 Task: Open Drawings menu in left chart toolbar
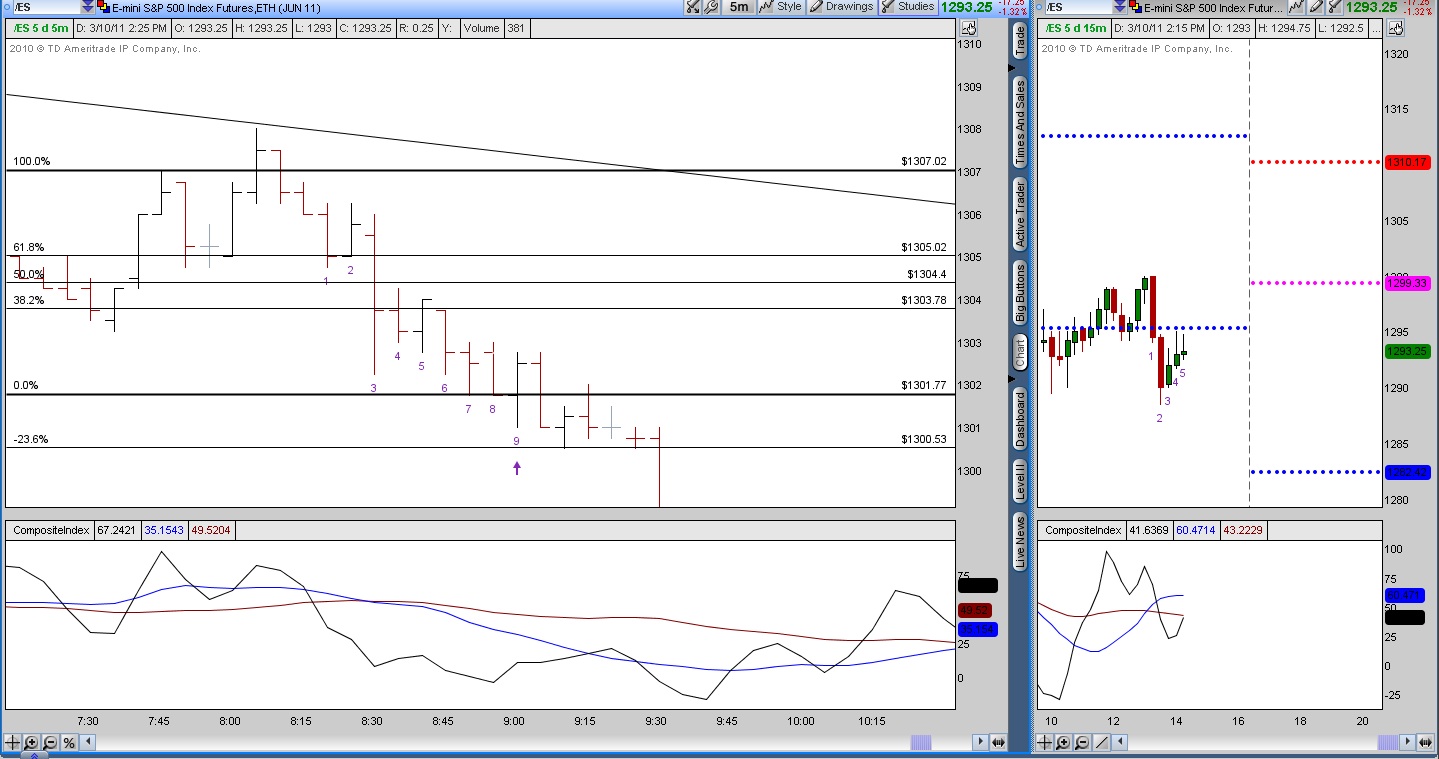(841, 7)
